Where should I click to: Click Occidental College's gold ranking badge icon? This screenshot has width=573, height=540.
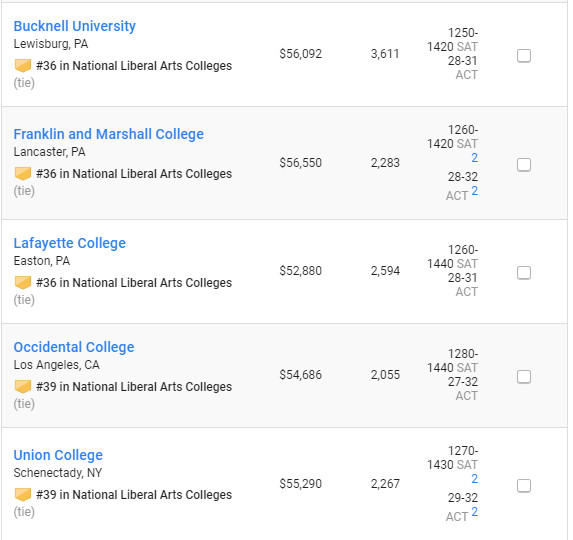(23, 387)
